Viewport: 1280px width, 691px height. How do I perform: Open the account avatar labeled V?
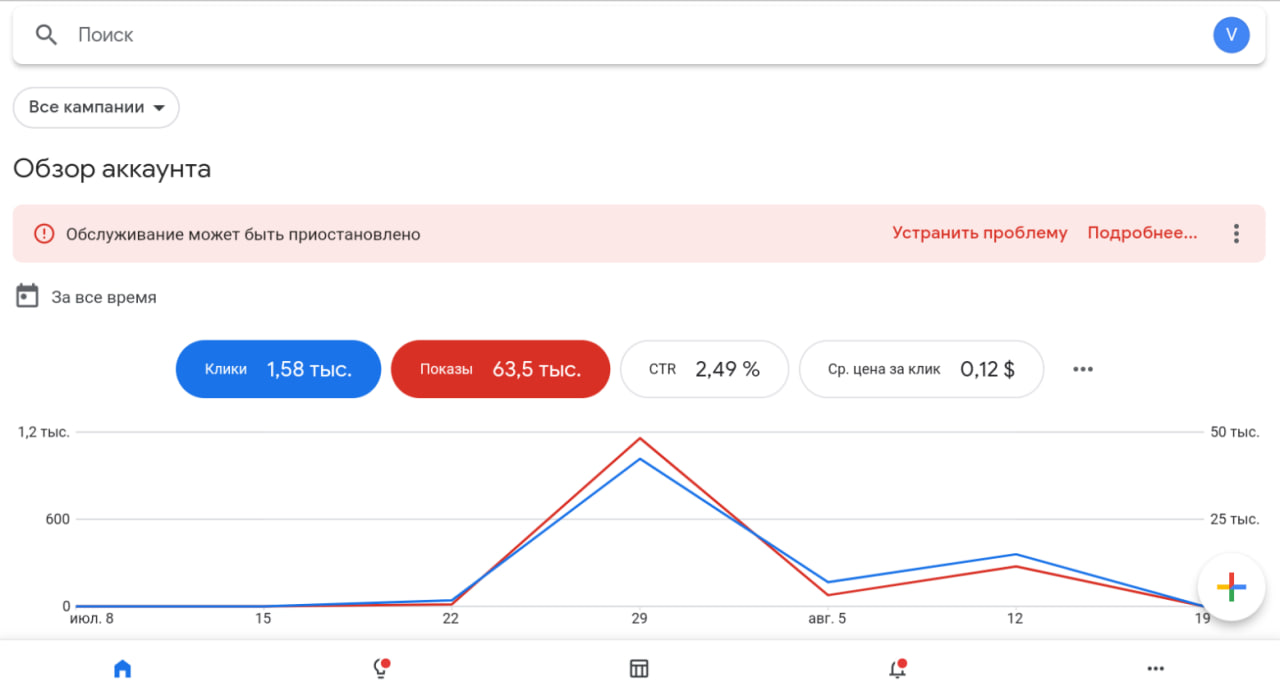(x=1231, y=35)
